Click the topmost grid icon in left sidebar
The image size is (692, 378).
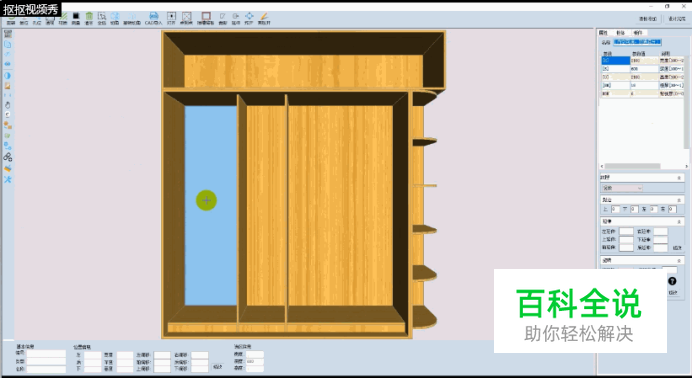click(x=8, y=34)
